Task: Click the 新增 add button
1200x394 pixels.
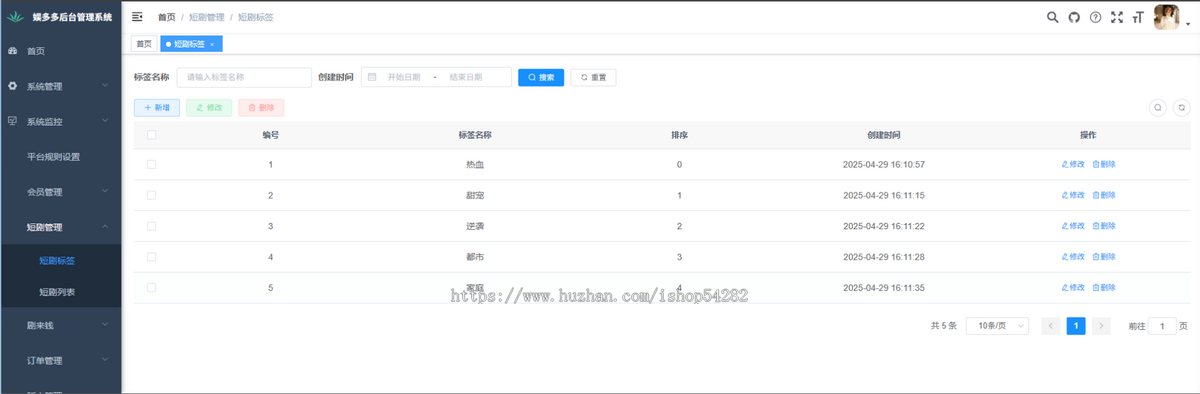Action: (157, 107)
